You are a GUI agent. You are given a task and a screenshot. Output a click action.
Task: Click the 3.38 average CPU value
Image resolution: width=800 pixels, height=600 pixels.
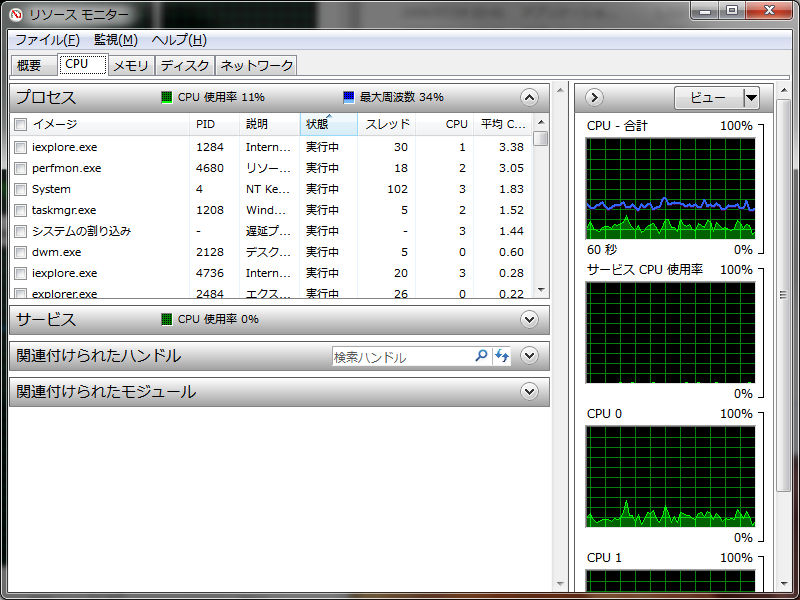(x=511, y=147)
